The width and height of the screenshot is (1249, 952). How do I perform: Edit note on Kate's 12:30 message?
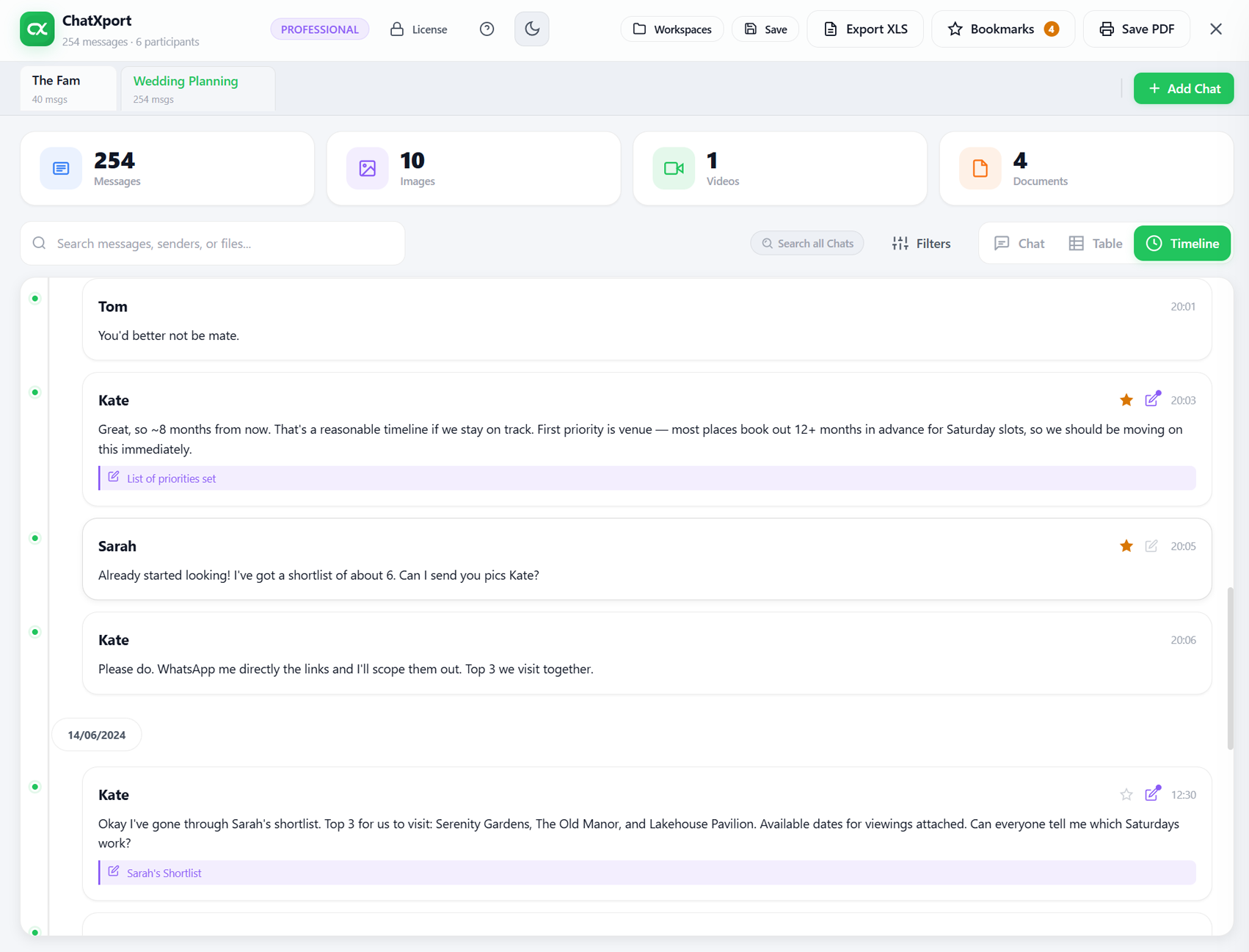tap(1152, 794)
